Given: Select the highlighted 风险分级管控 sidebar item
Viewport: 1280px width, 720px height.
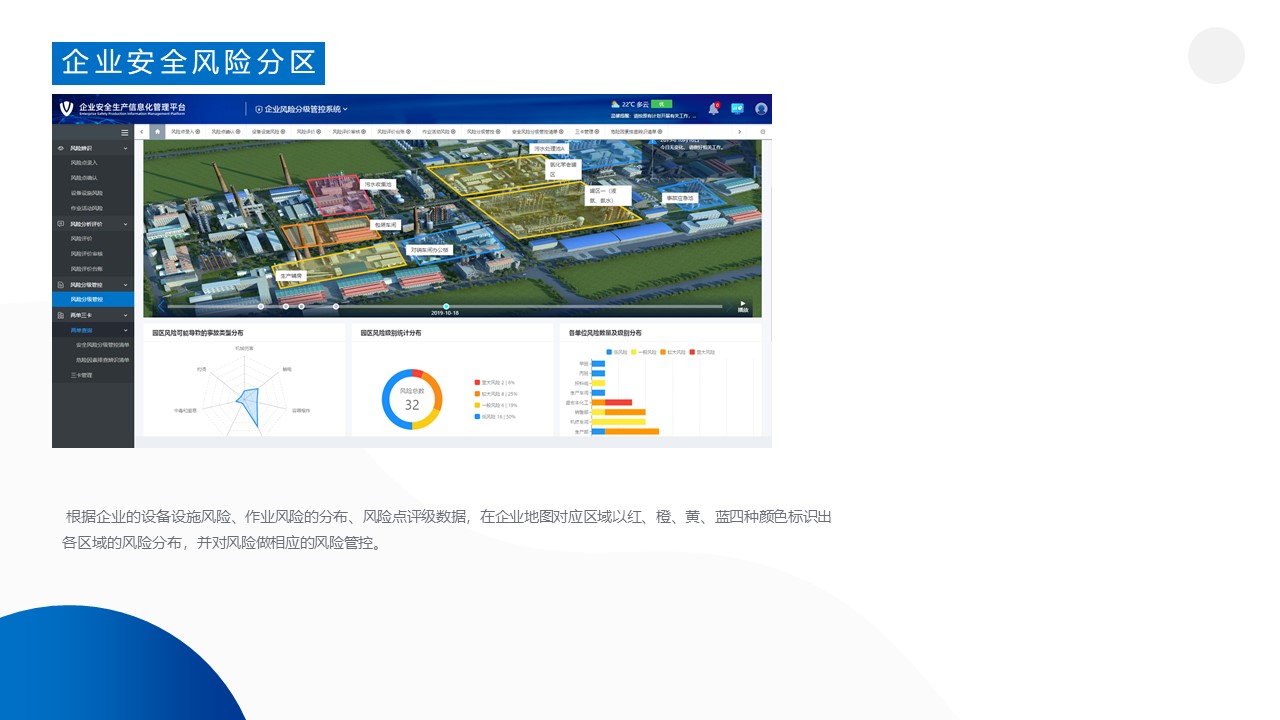Looking at the screenshot, I should [93, 299].
